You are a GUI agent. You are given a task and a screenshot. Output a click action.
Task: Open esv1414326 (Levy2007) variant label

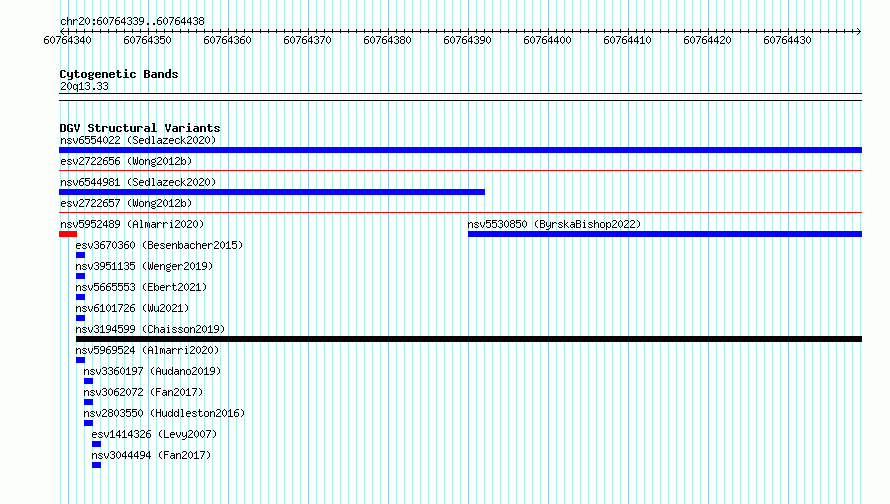pos(154,434)
